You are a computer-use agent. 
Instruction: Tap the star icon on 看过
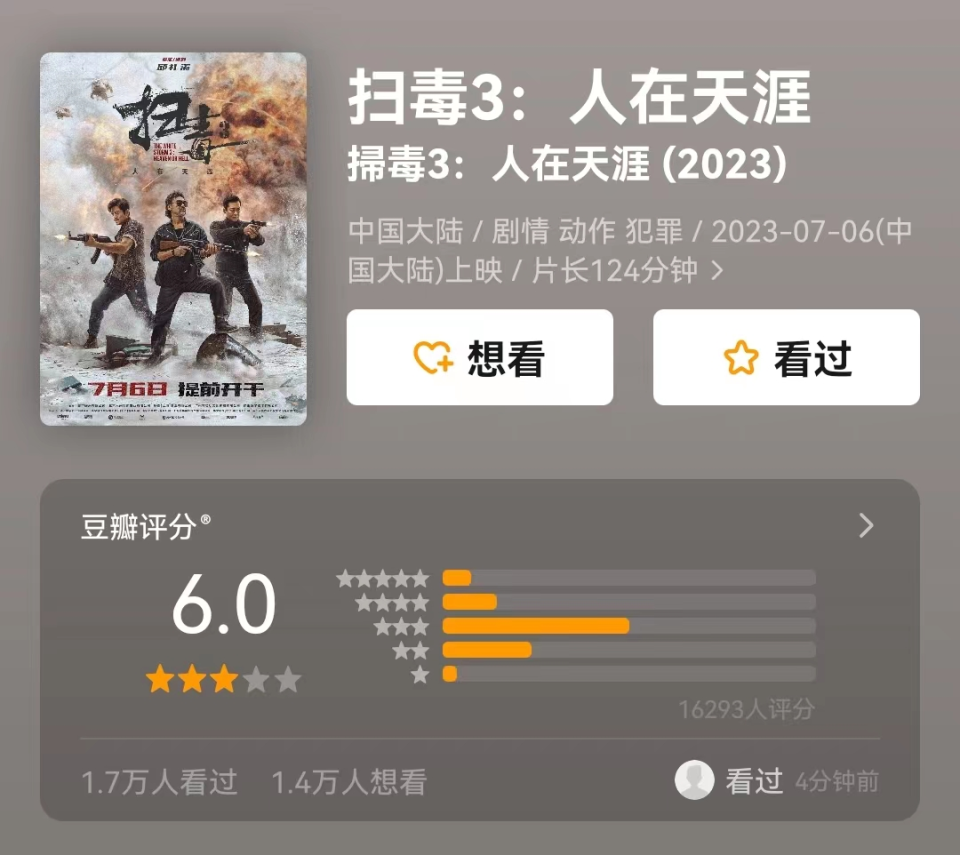click(741, 358)
